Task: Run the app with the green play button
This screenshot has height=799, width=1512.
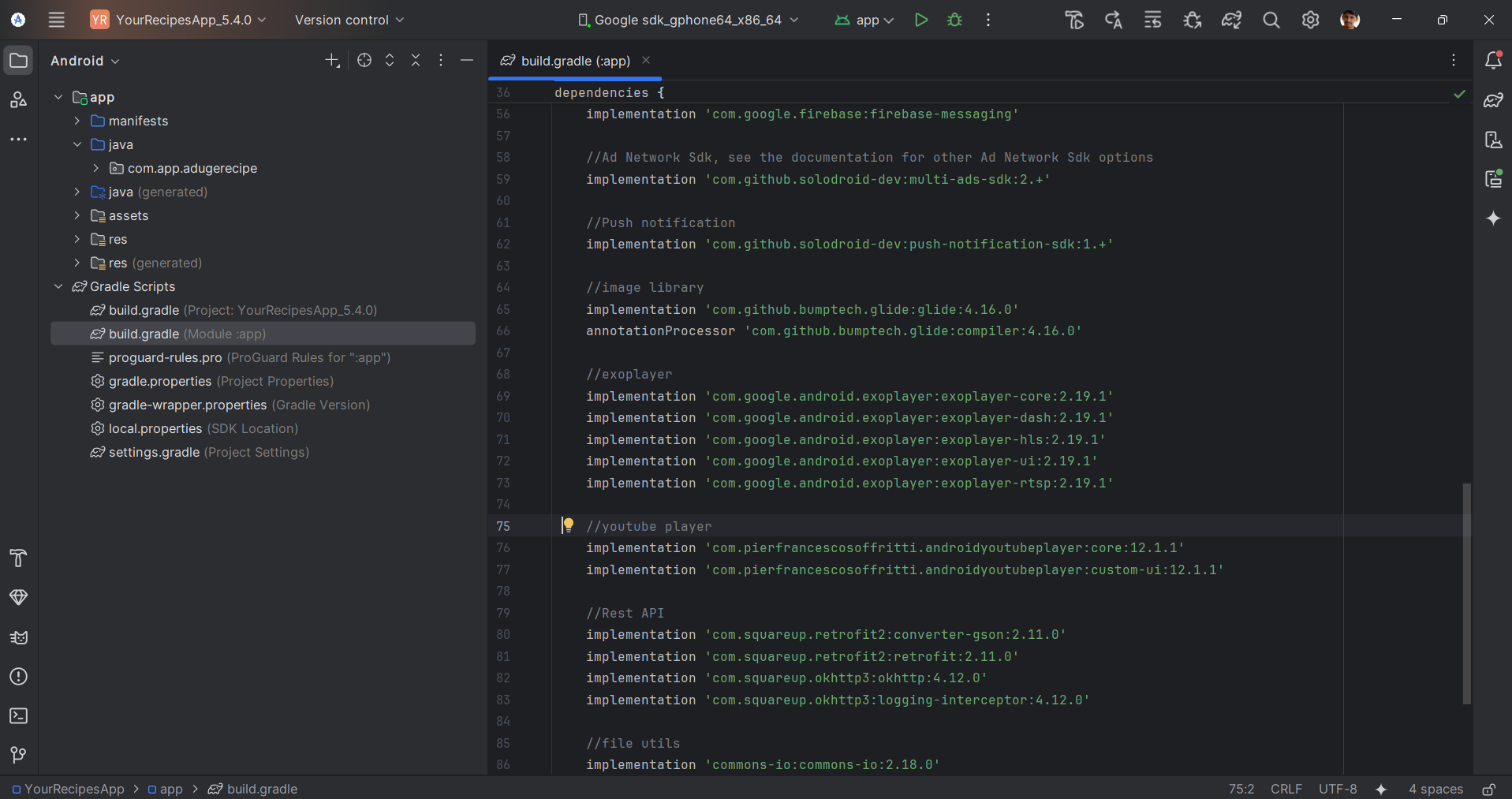Action: 920,20
